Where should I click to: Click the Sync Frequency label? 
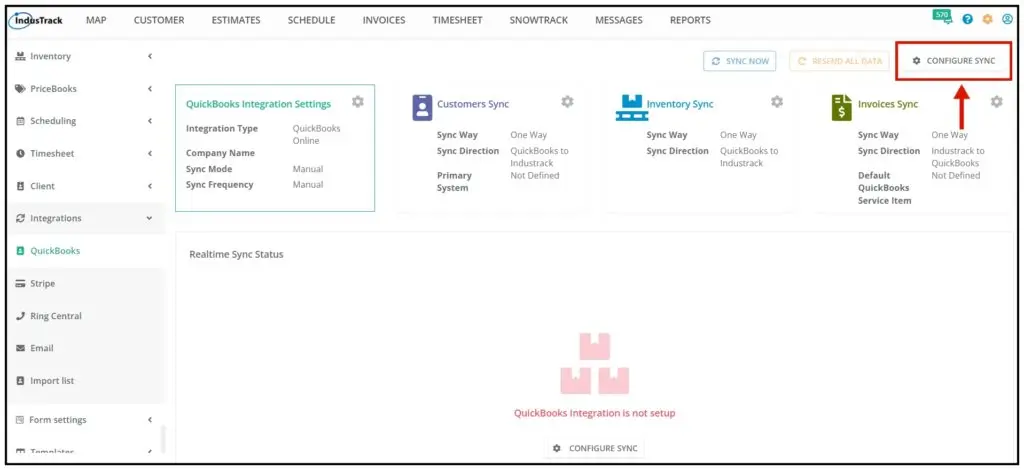click(219, 185)
